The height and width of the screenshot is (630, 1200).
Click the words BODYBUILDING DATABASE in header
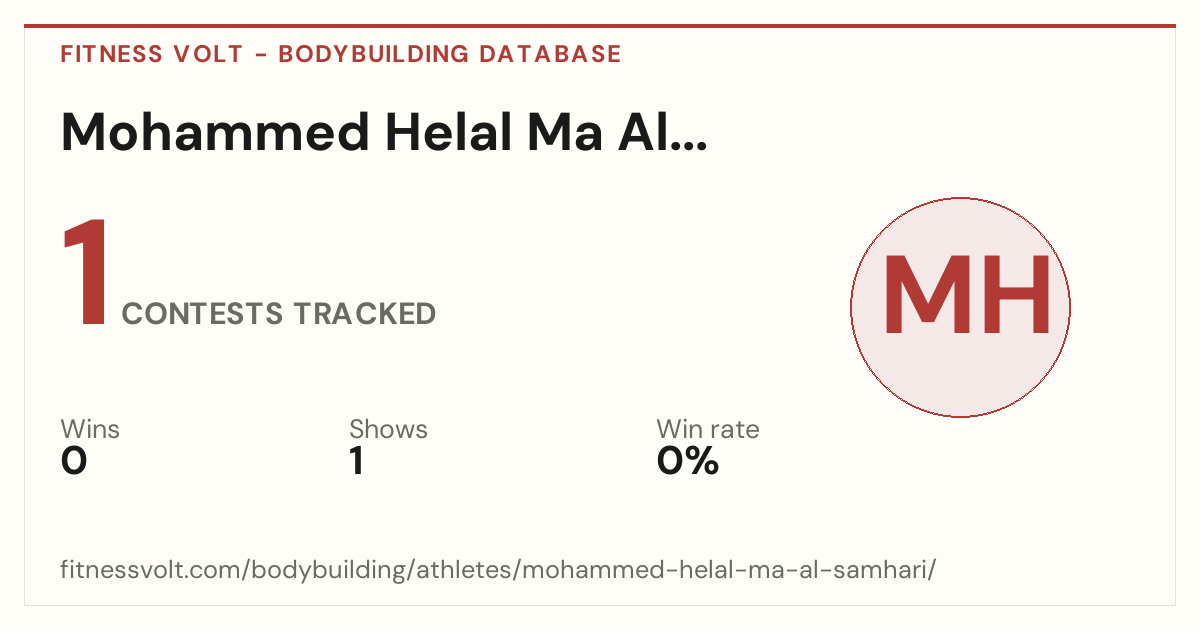(x=450, y=54)
